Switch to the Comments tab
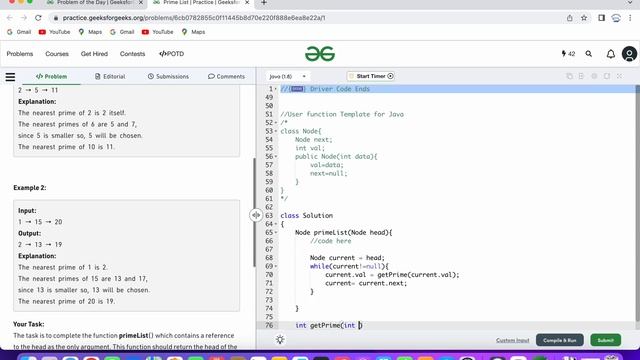Image resolution: width=640 pixels, height=360 pixels. [x=226, y=76]
